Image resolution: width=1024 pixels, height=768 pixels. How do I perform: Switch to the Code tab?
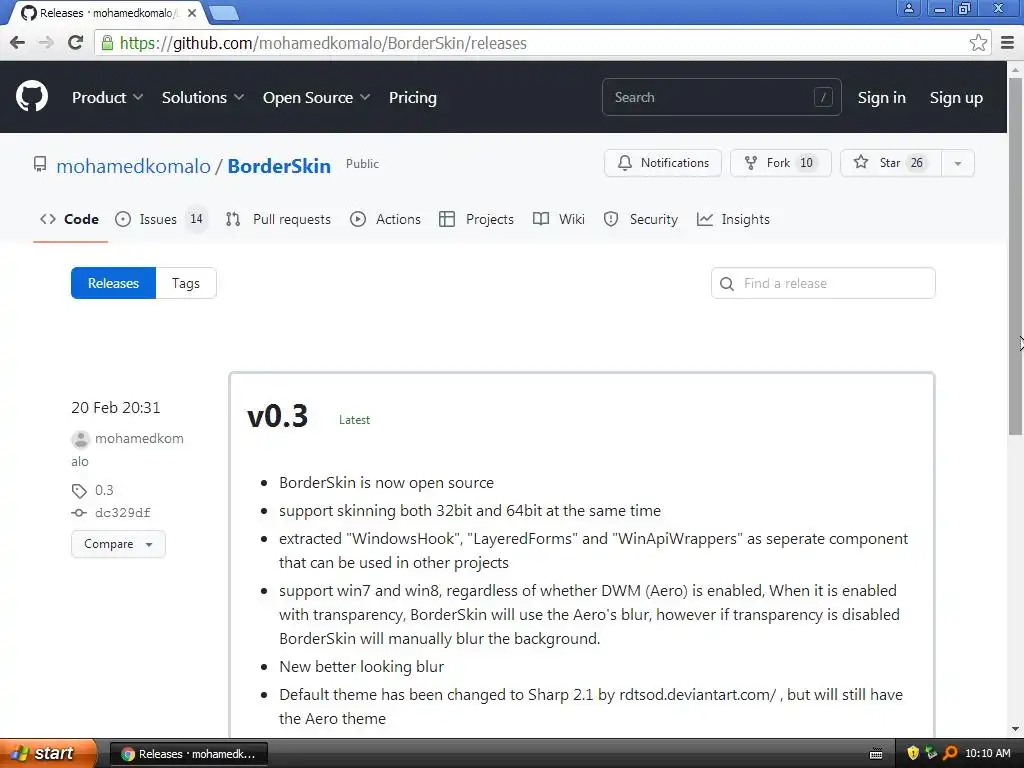[70, 219]
